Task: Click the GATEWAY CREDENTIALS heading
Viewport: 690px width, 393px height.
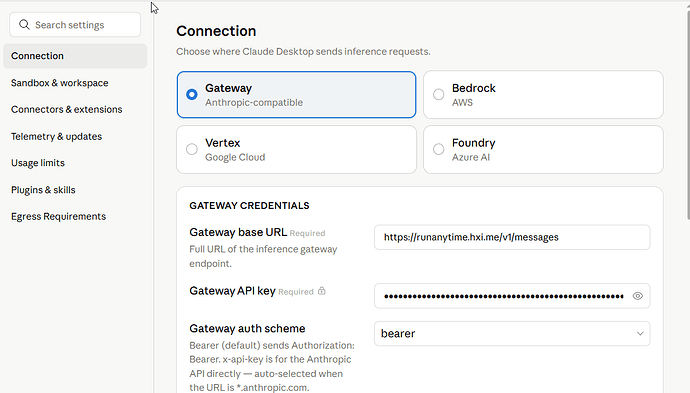Action: tap(249, 206)
